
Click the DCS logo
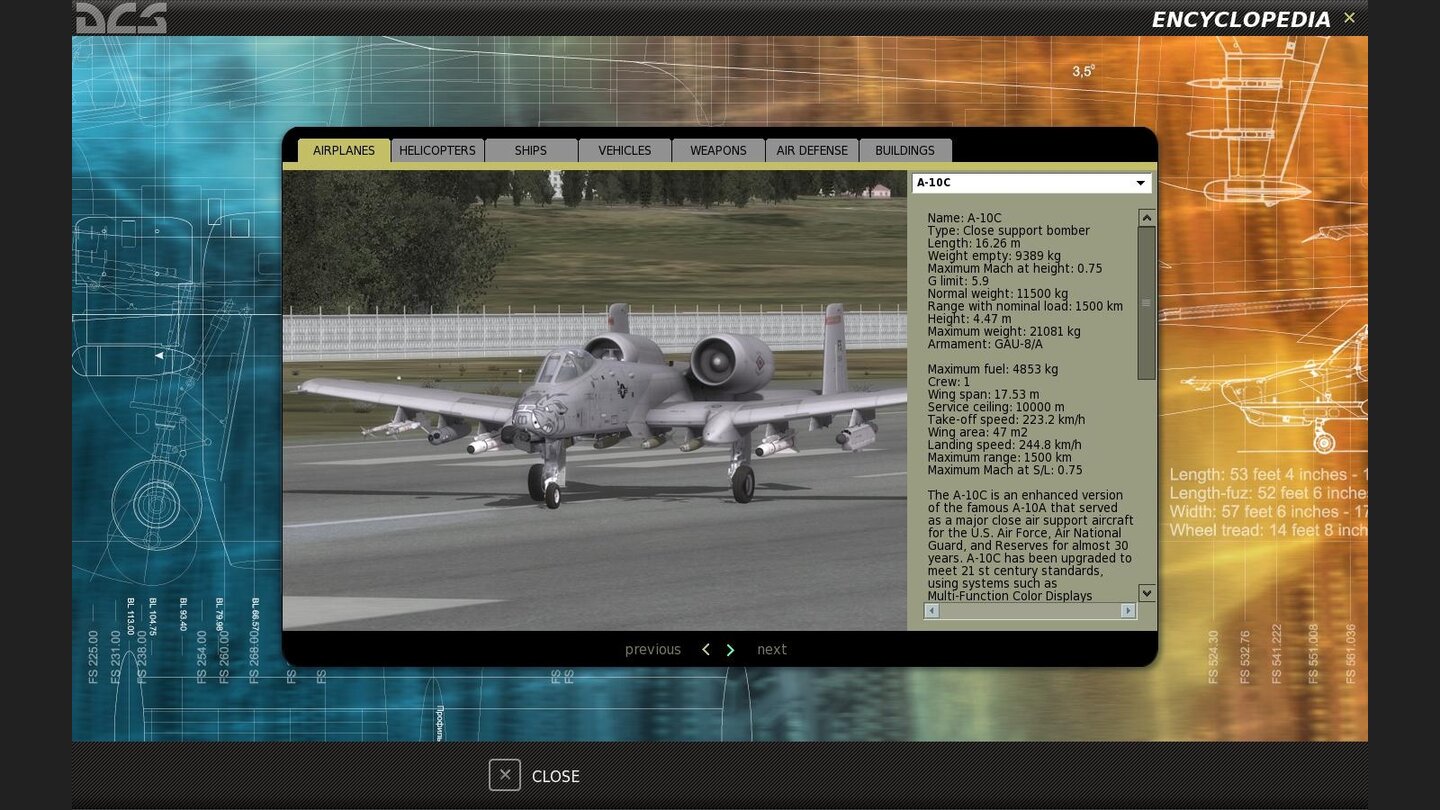pos(121,18)
